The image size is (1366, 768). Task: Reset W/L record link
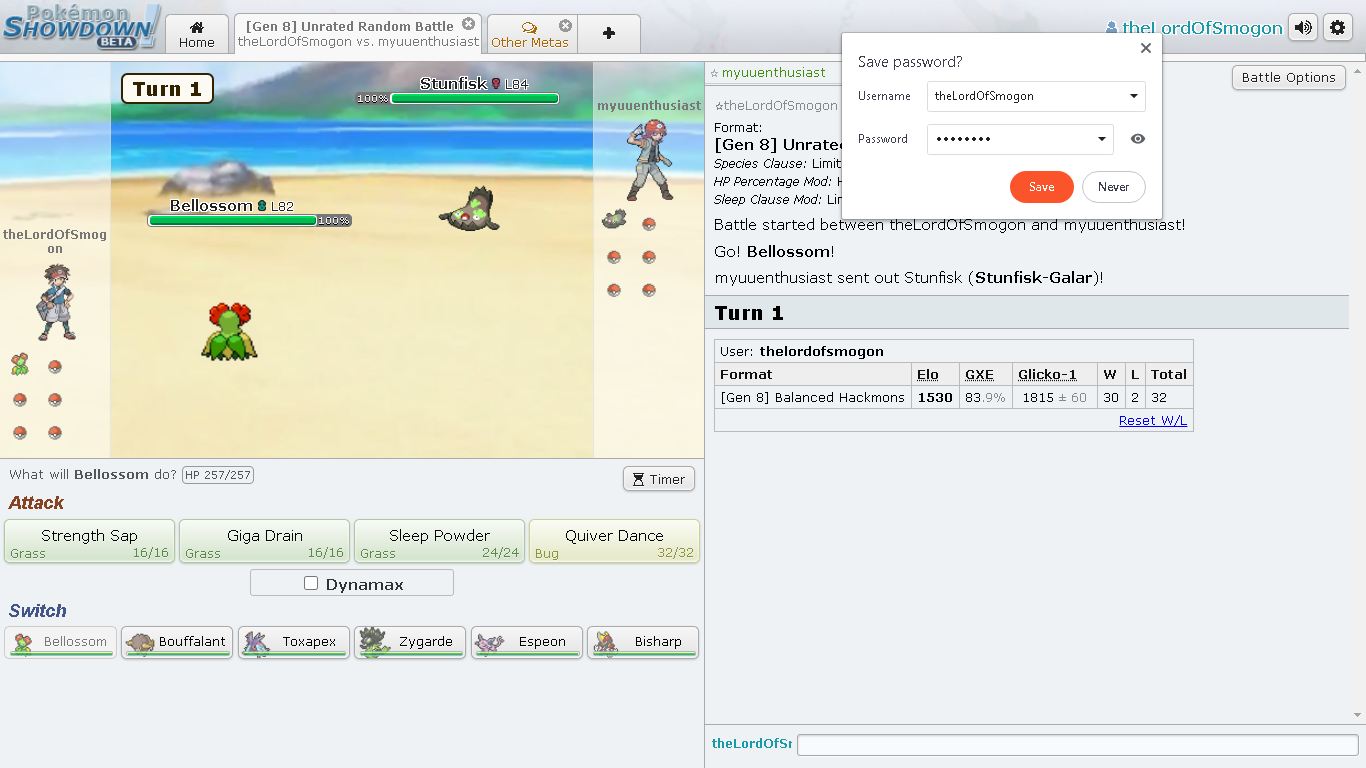pos(1153,420)
